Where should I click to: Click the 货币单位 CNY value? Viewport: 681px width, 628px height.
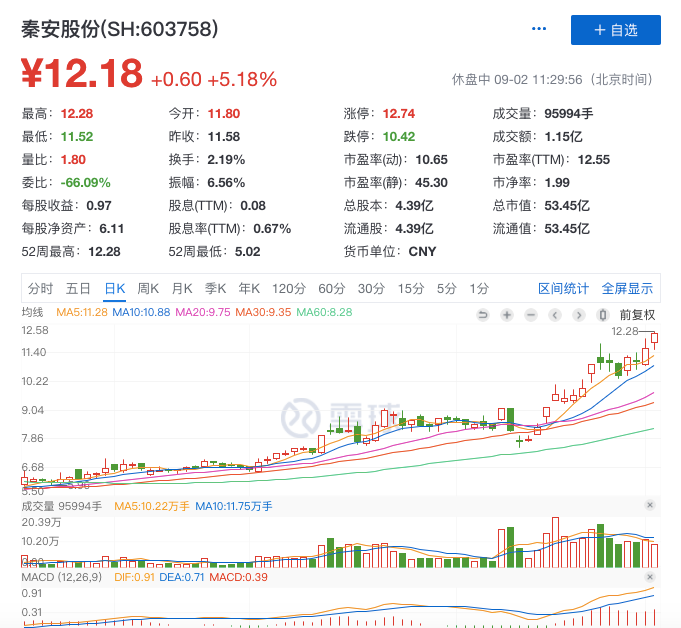pos(422,252)
